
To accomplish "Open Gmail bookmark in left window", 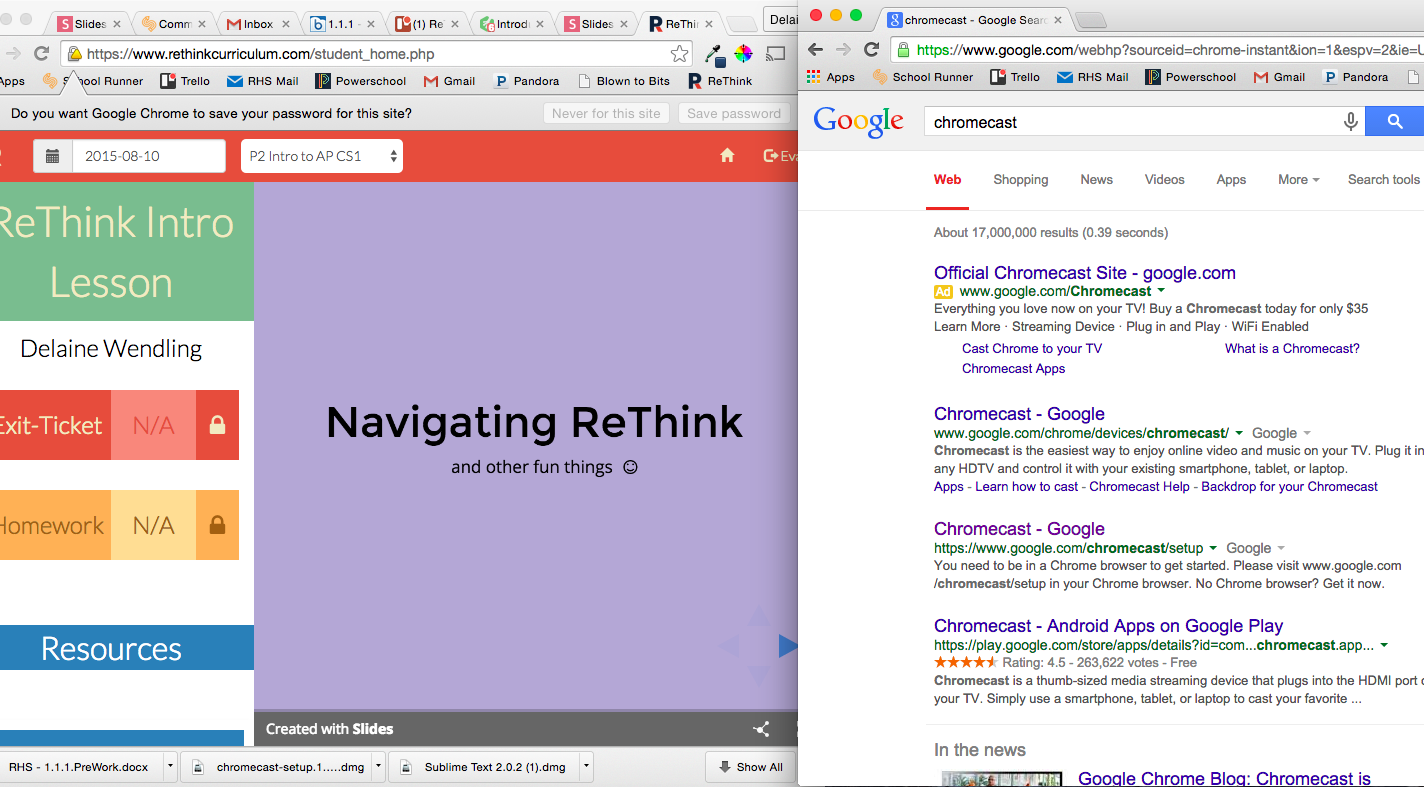I will (x=449, y=81).
